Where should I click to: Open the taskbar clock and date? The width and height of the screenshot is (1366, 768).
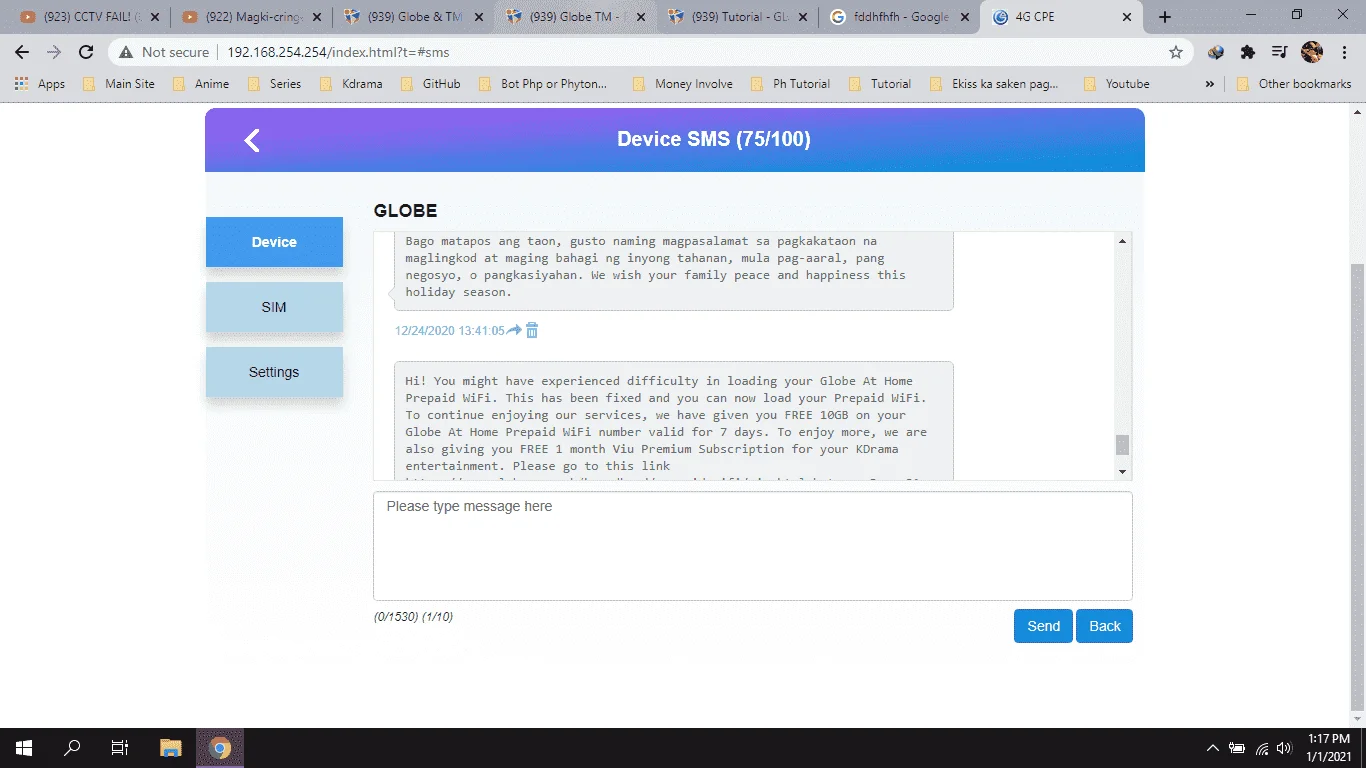(x=1327, y=748)
